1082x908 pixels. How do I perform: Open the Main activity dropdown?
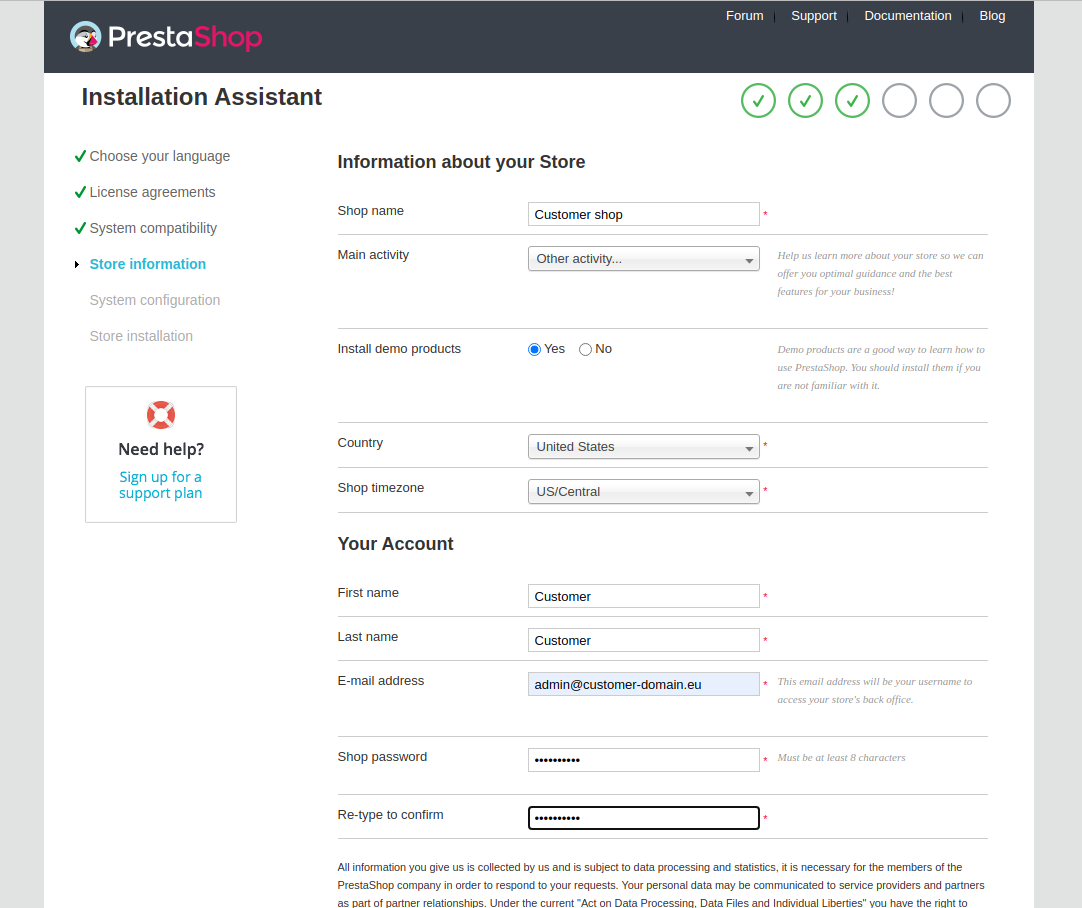pos(643,259)
